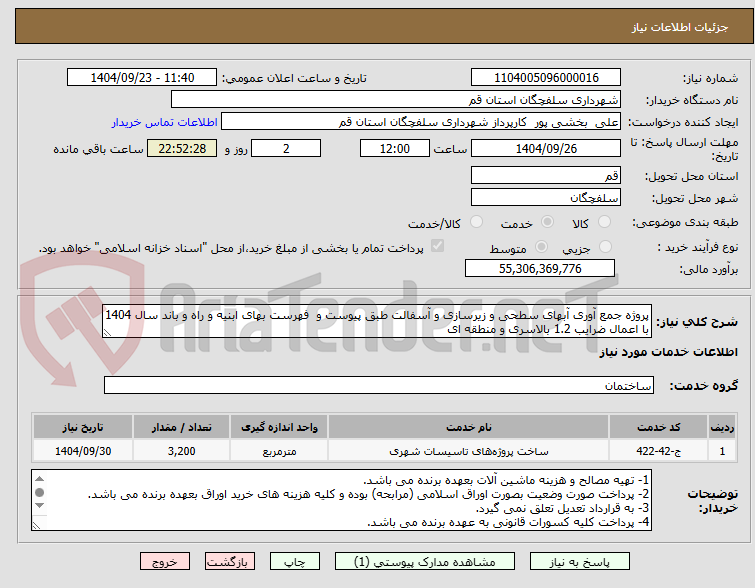This screenshot has width=755, height=588.
Task: Click the خروج exit button
Action: pos(165,562)
